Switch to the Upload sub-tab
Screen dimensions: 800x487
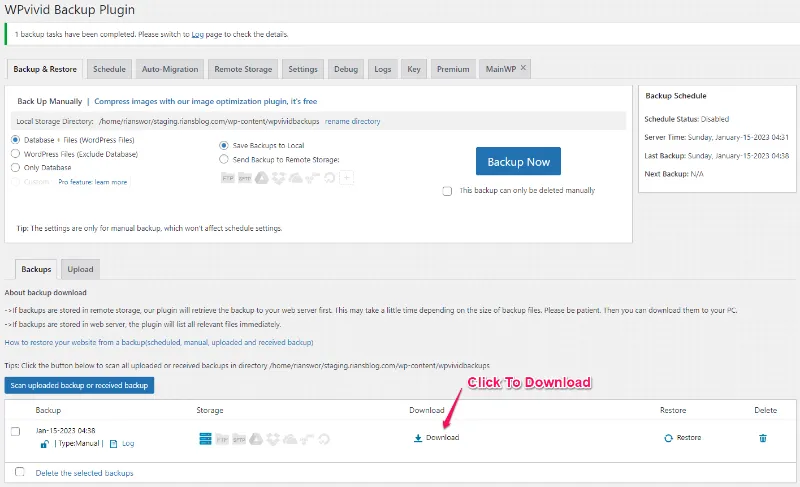(81, 269)
